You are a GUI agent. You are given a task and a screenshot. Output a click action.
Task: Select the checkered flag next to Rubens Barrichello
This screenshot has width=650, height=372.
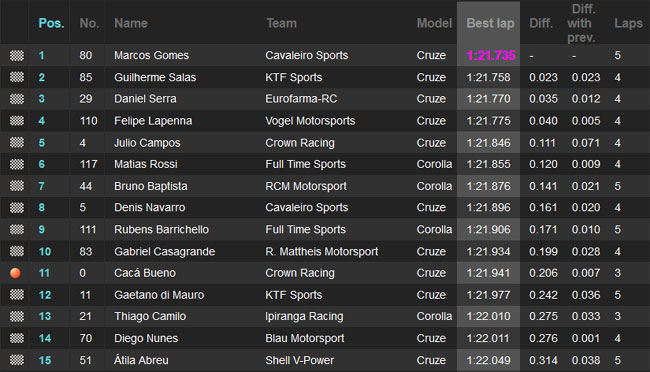pos(17,229)
